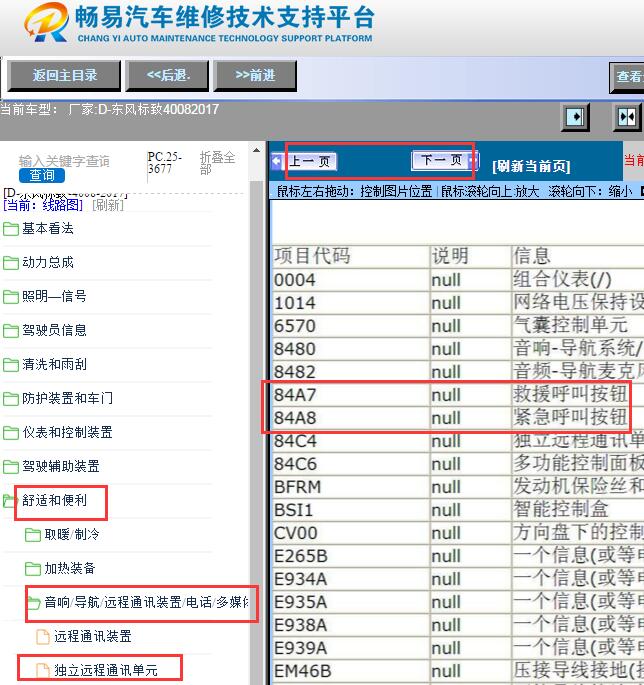644x685 pixels.
Task: Select item code E935A cell
Action: tap(351, 602)
